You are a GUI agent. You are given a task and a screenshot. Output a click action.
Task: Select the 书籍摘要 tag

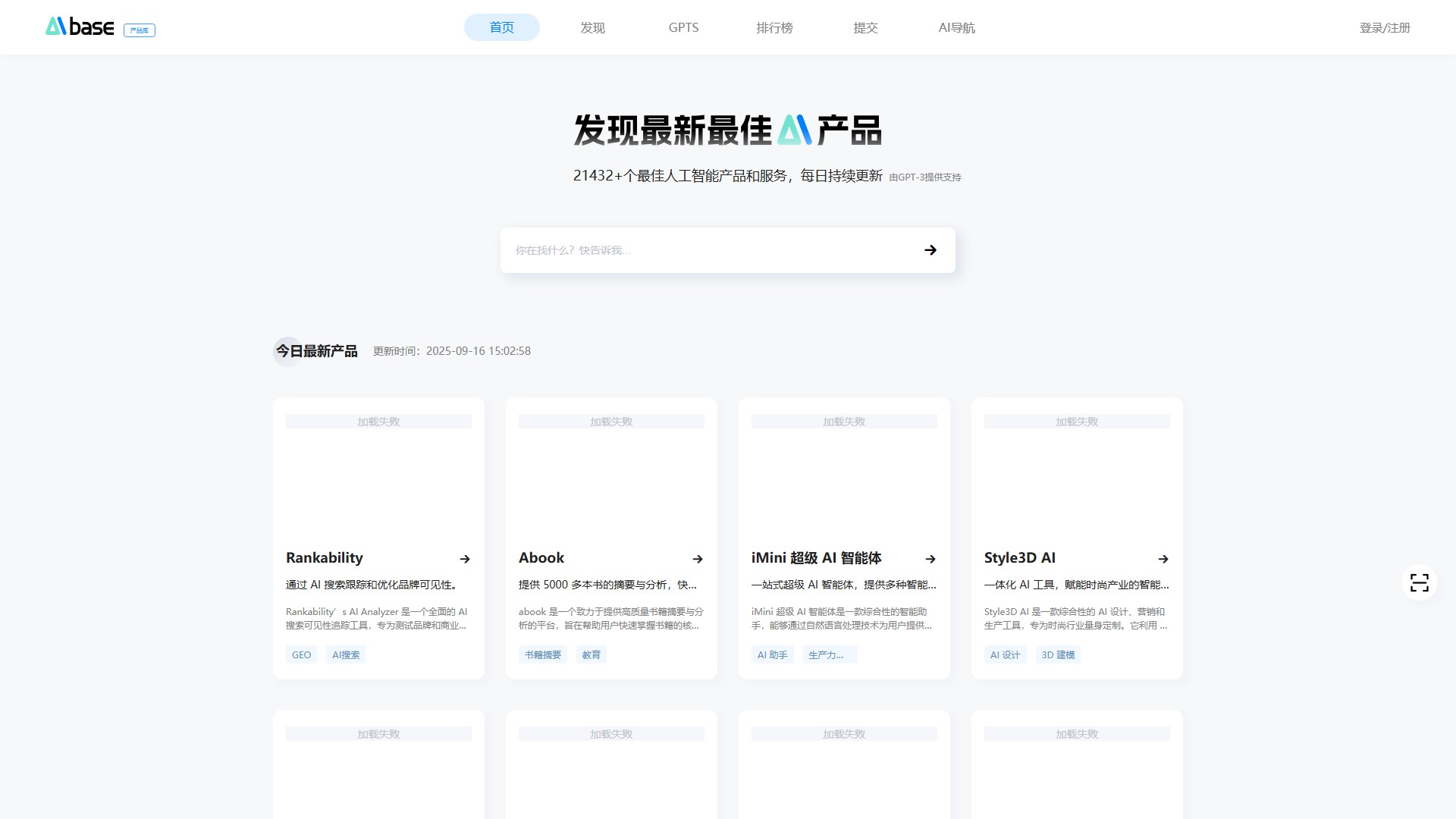(x=543, y=654)
